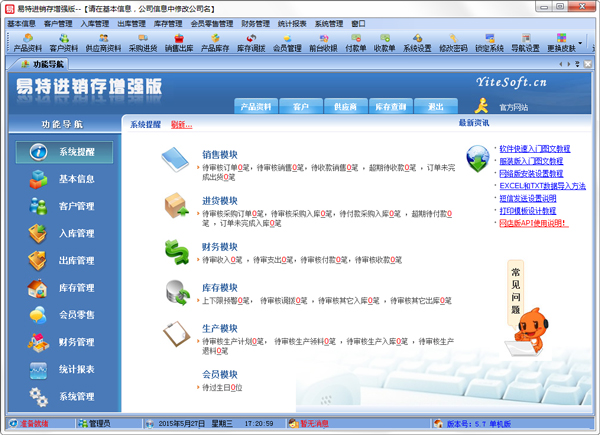Image resolution: width=600 pixels, height=435 pixels.
Task: Select 客户管理 in the sidebar navigation
Action: (x=65, y=206)
